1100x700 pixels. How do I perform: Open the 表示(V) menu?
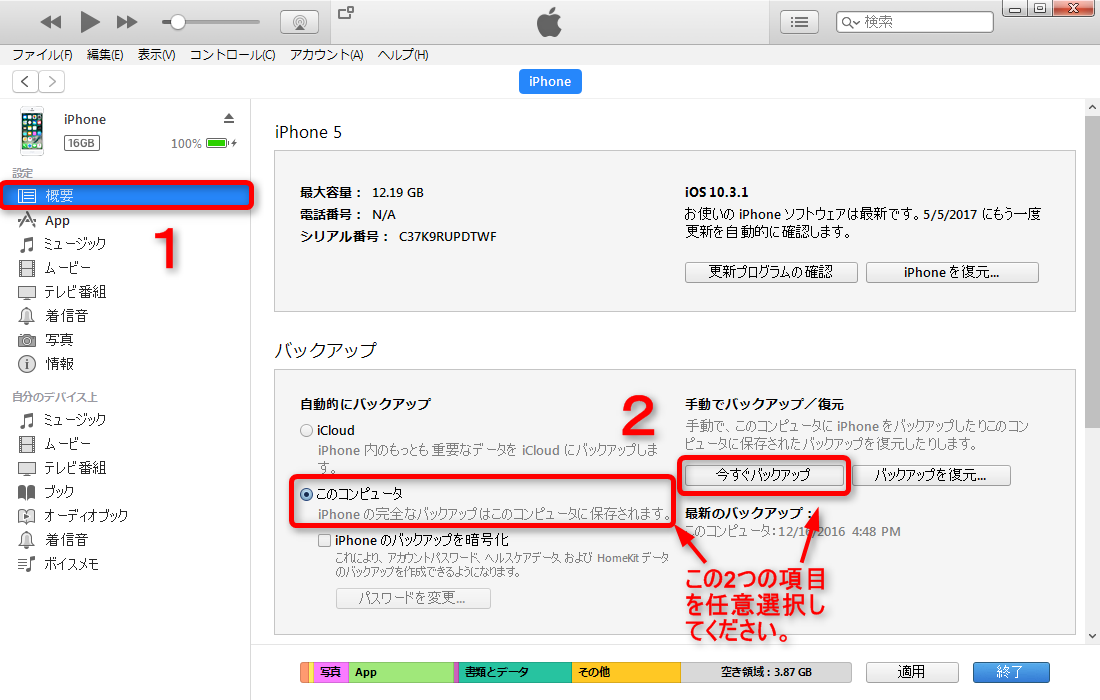click(x=156, y=55)
